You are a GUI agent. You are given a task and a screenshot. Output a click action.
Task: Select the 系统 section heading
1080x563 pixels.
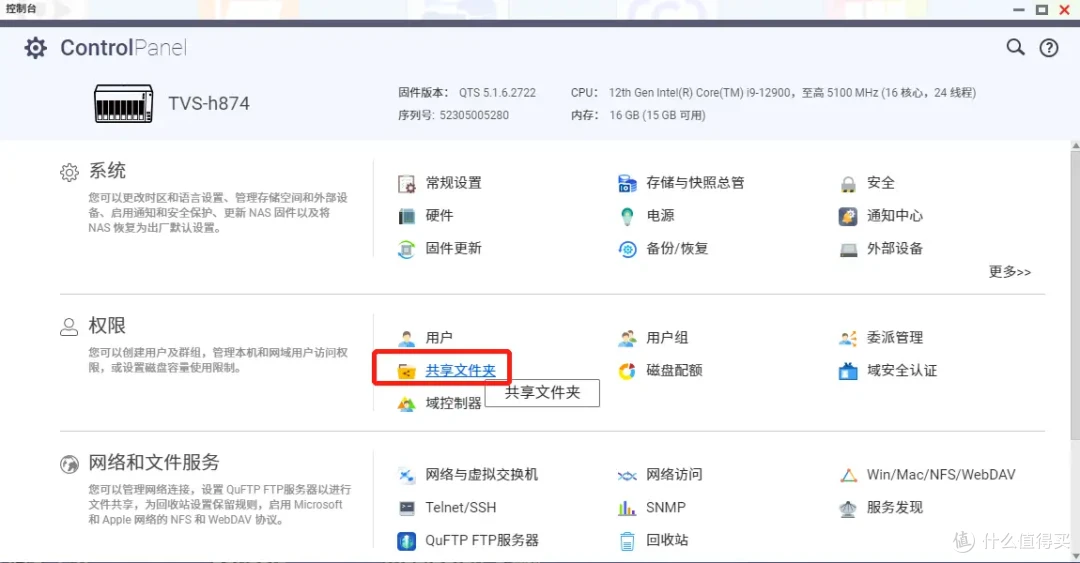point(107,171)
